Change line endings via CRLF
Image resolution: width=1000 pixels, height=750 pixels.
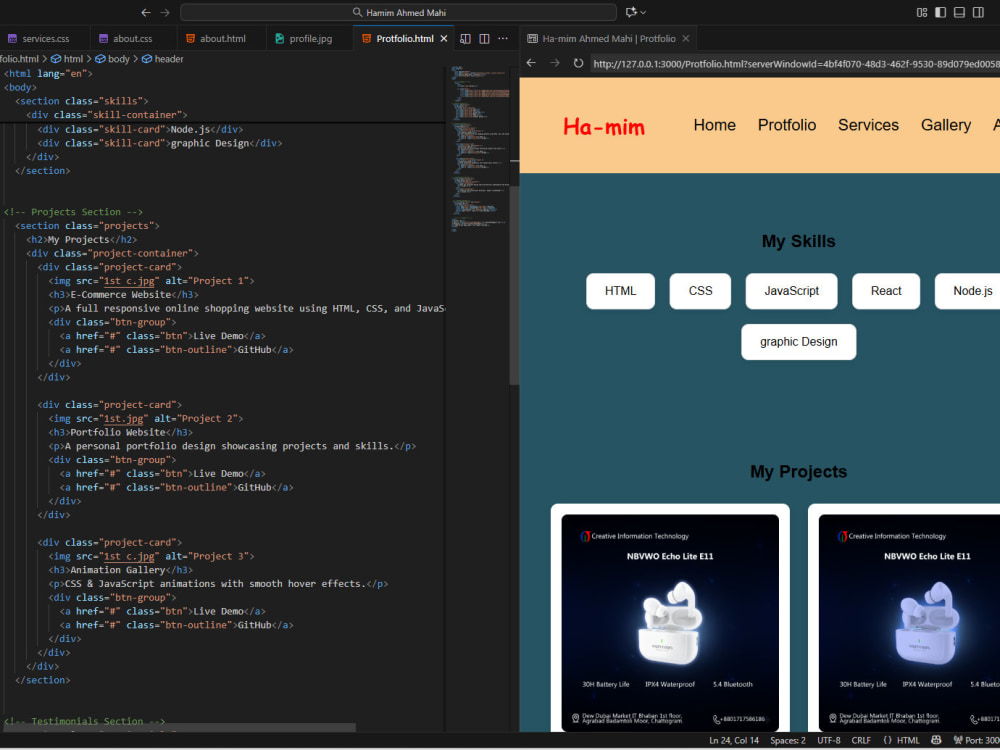tap(861, 740)
